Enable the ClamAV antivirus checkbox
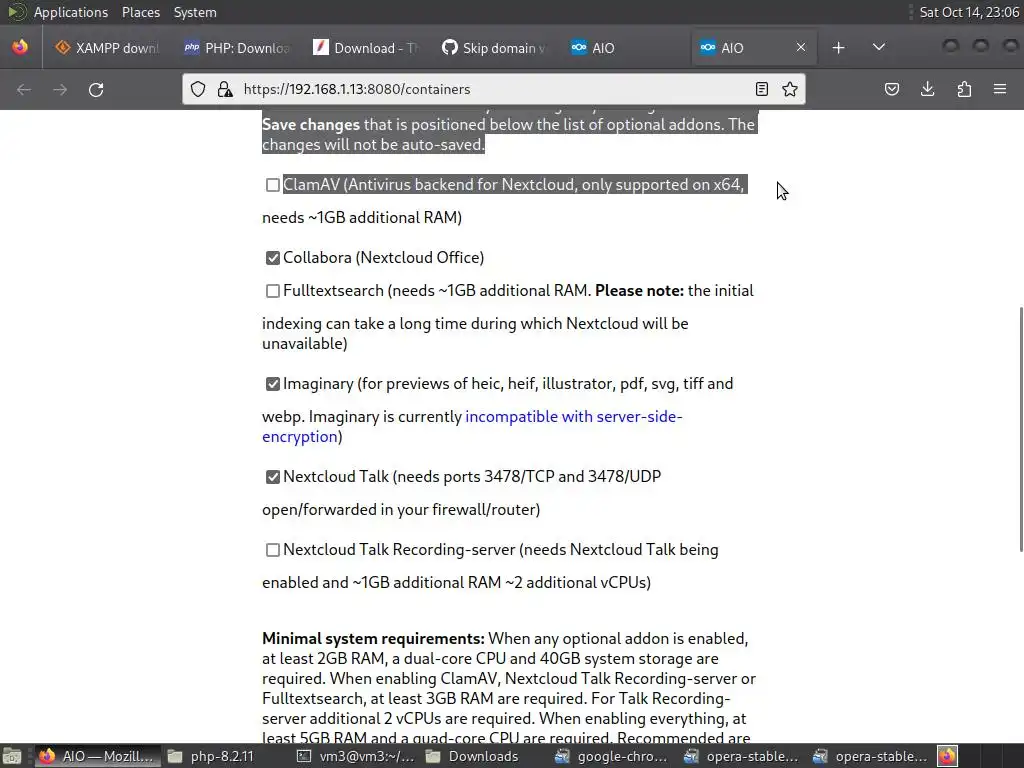The width and height of the screenshot is (1024, 768). click(x=273, y=185)
